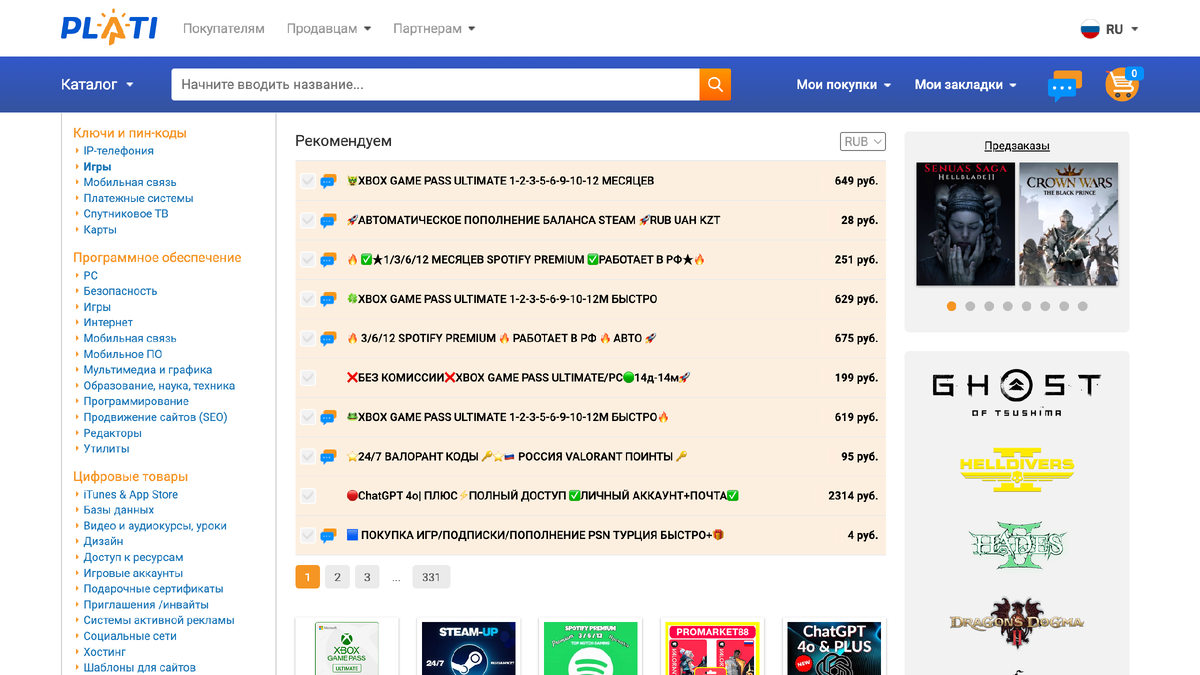Select first orange carousel dot under Предзаказы
The width and height of the screenshot is (1200, 675).
click(x=951, y=306)
